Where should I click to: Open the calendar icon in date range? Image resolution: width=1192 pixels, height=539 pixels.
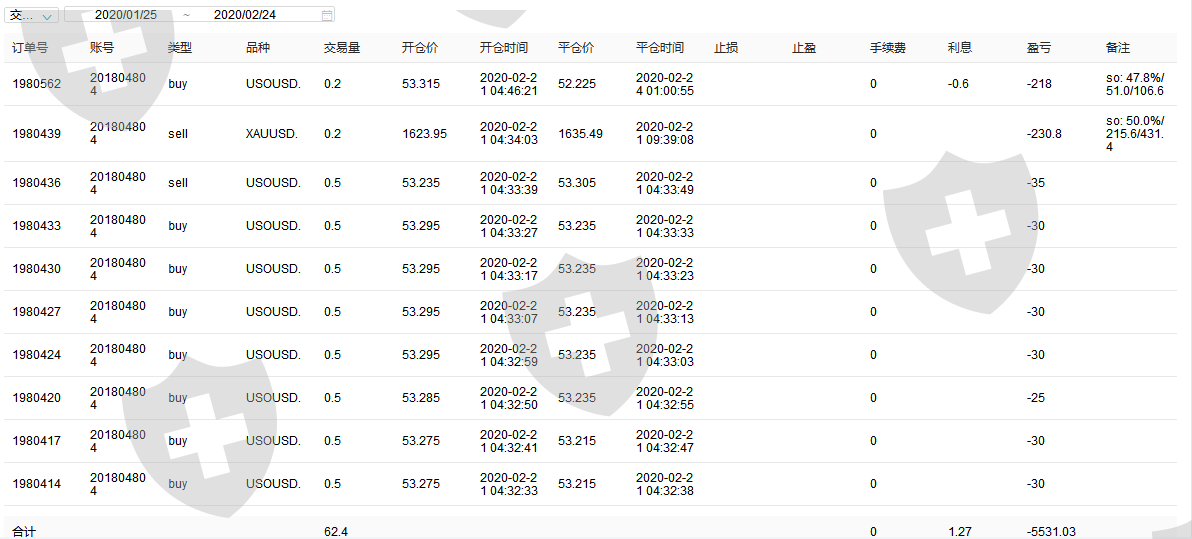point(327,15)
